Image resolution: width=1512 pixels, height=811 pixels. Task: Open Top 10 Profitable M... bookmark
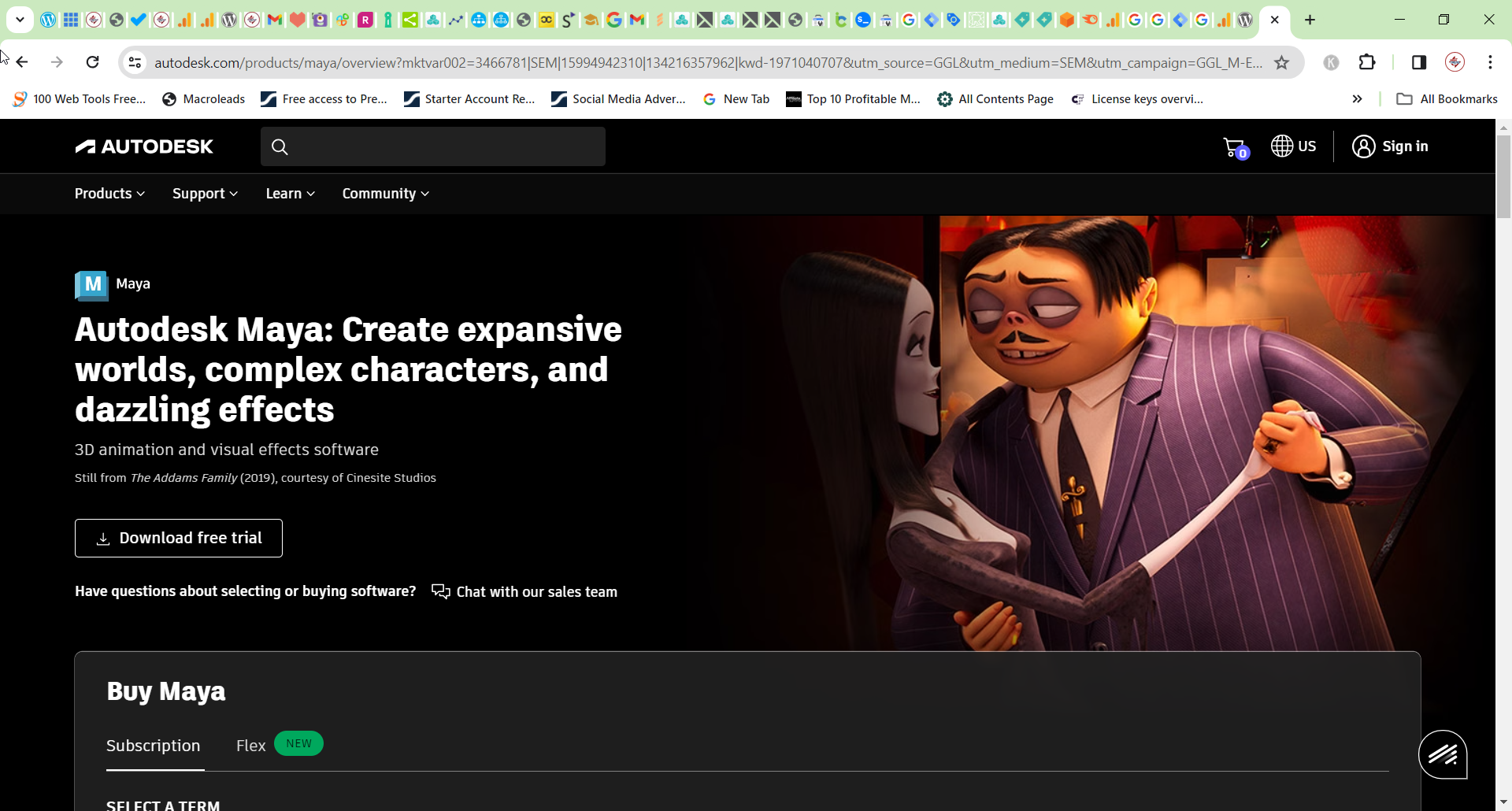tap(854, 98)
